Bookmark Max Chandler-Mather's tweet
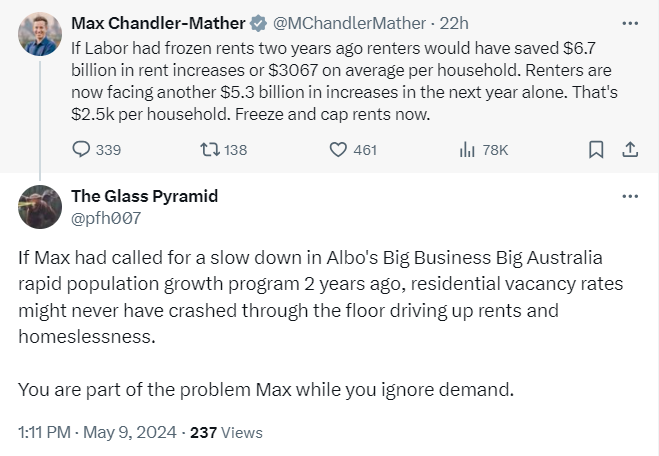 (596, 150)
